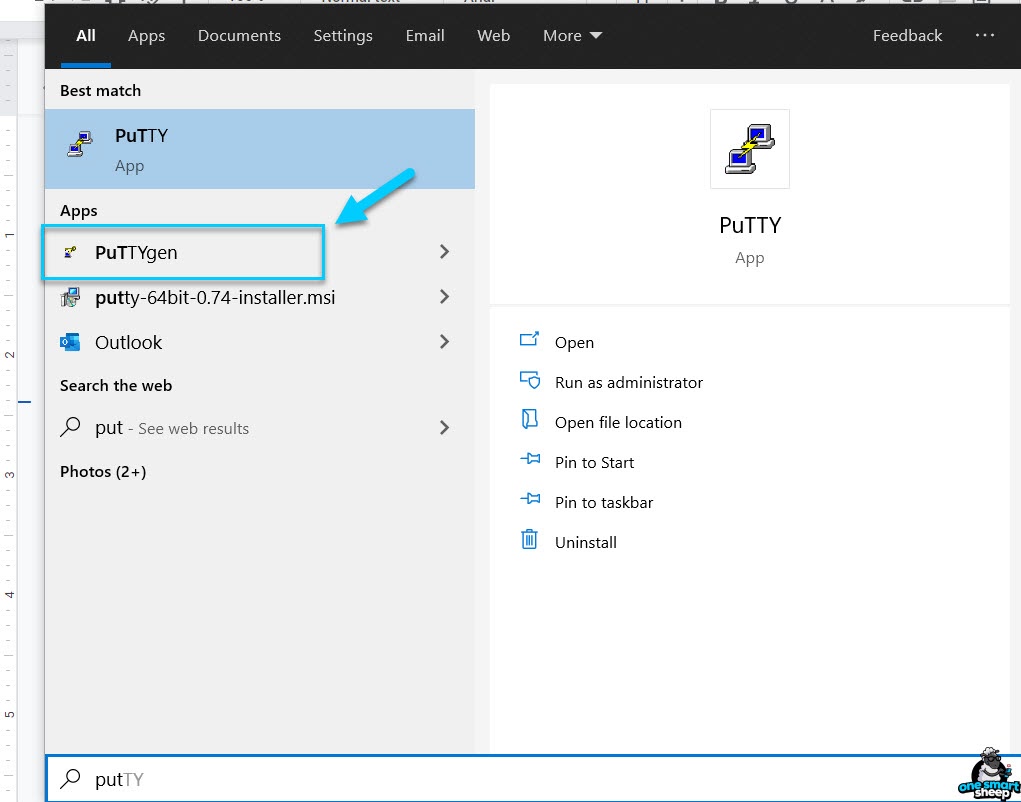The width and height of the screenshot is (1021, 802).
Task: Click the Open action icon
Action: (529, 339)
